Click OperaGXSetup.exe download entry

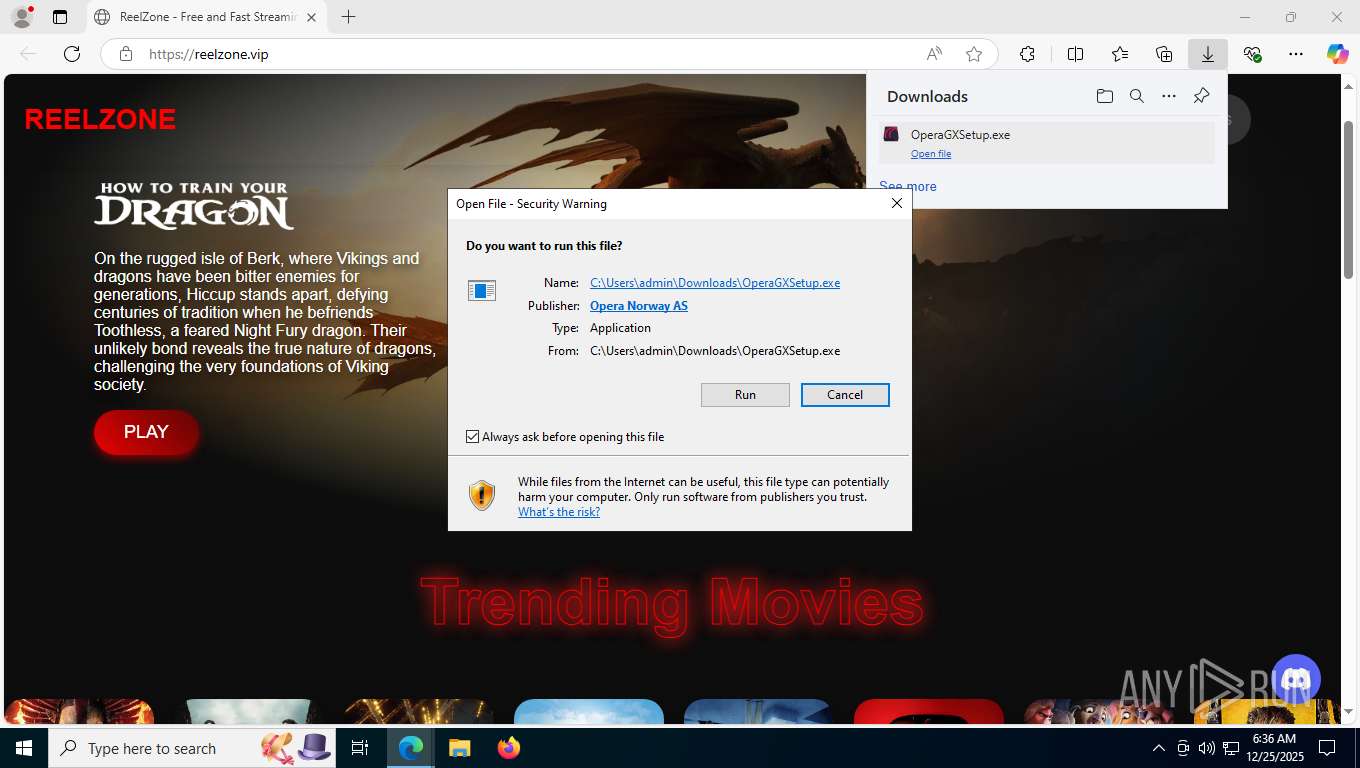1047,142
